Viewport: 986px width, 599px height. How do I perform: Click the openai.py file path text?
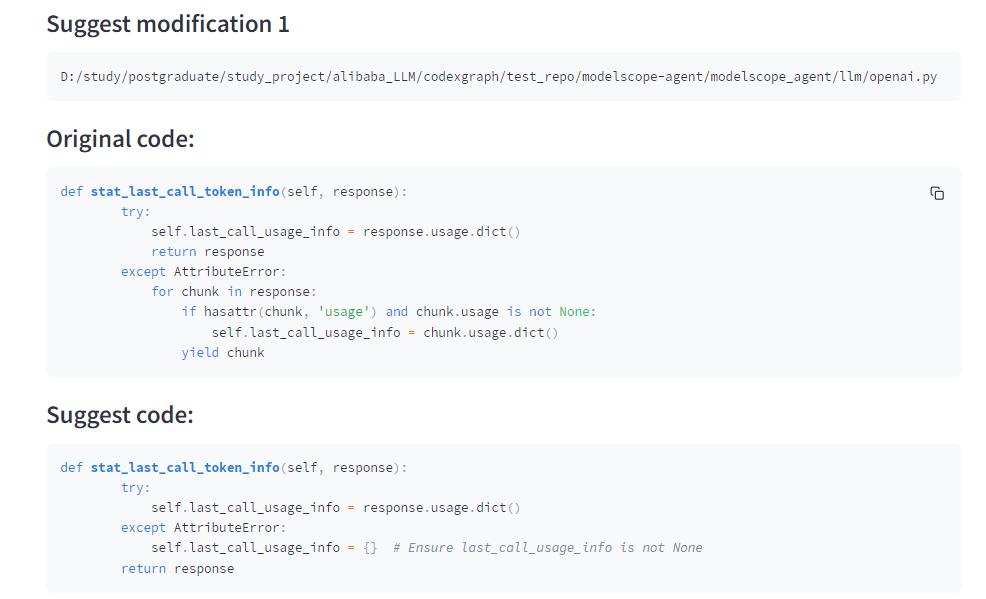click(498, 77)
